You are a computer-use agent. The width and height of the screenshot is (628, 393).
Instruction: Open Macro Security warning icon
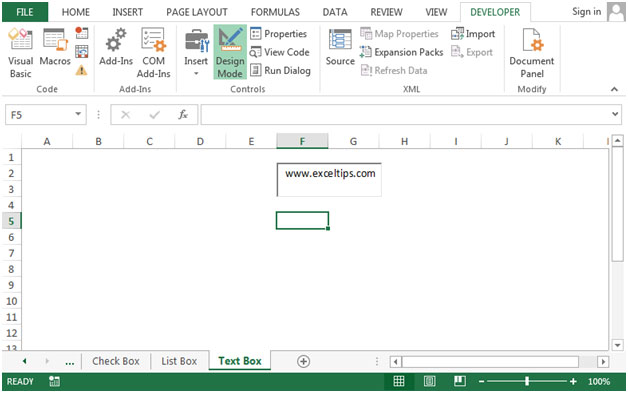click(x=81, y=70)
